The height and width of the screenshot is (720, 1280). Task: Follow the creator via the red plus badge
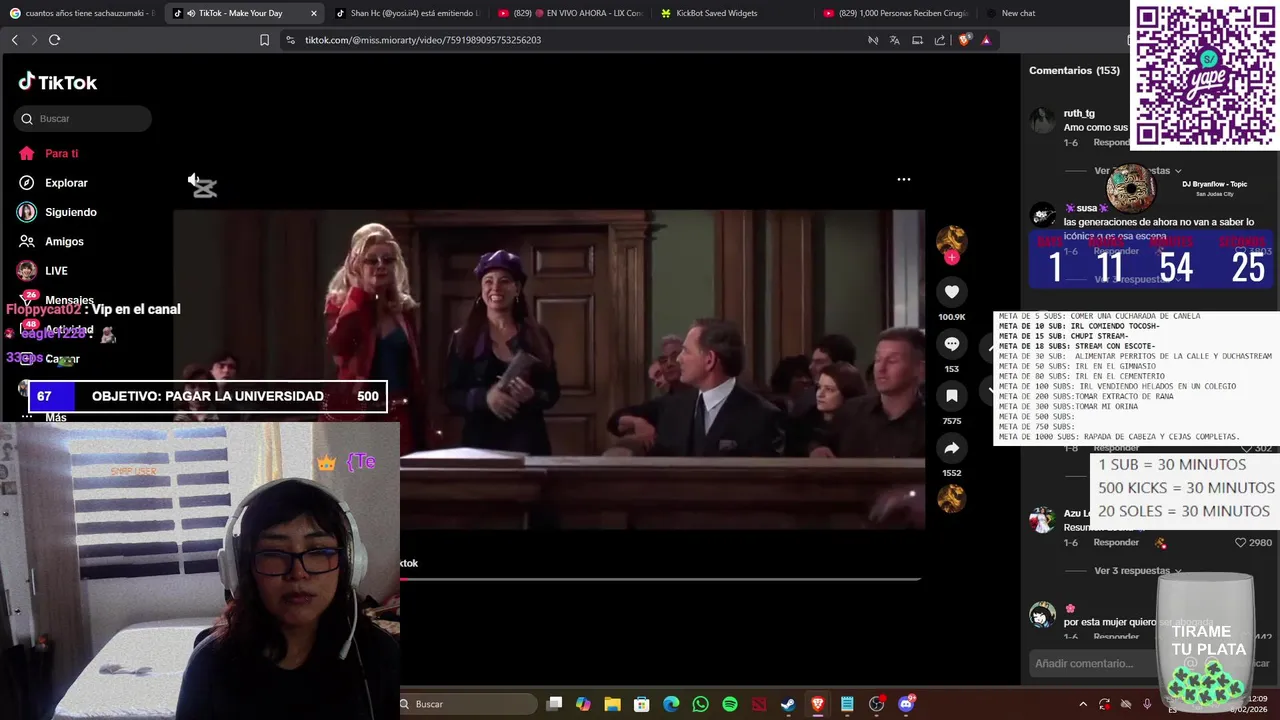(952, 257)
